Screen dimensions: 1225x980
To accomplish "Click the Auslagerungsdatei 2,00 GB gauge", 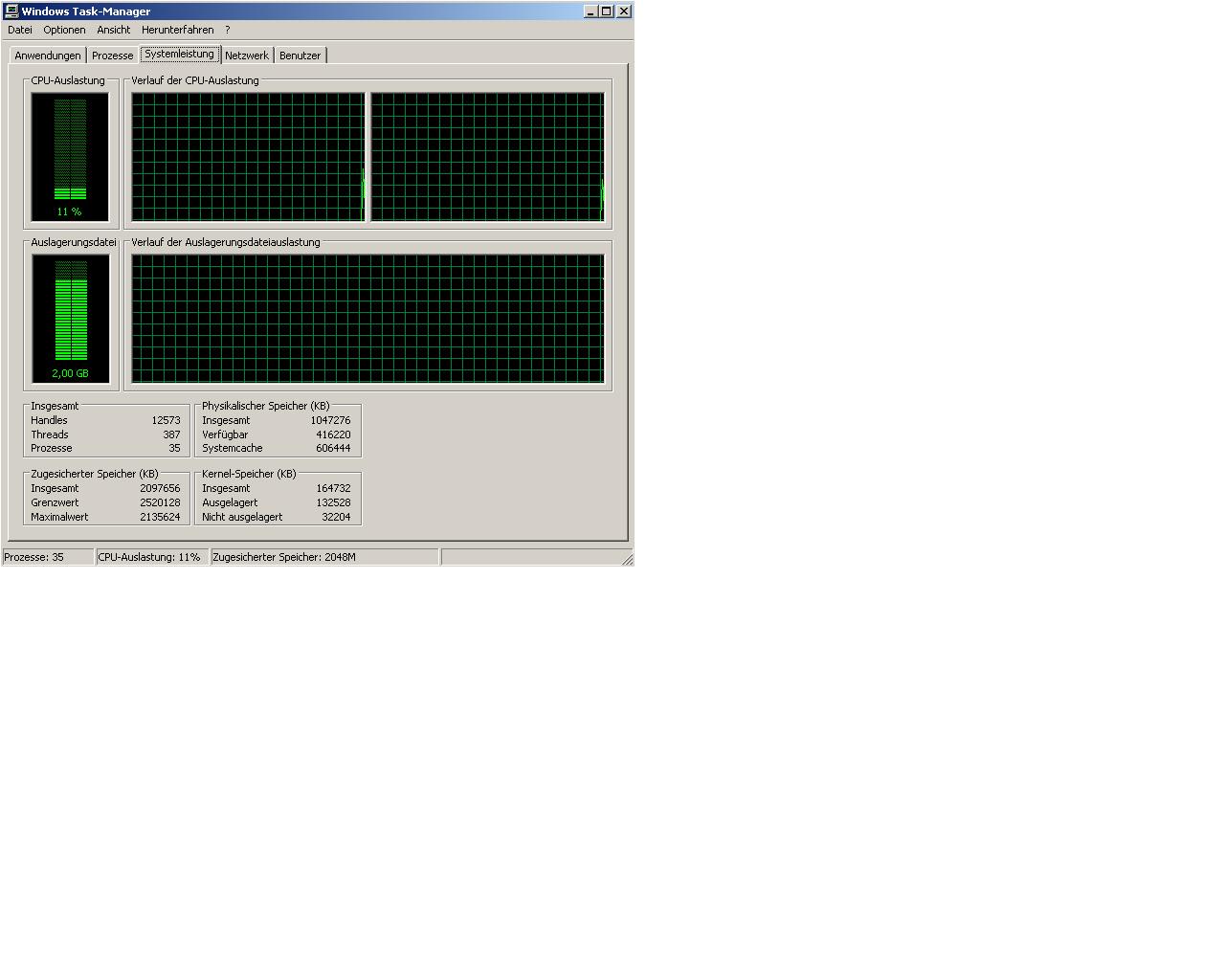I will (71, 319).
